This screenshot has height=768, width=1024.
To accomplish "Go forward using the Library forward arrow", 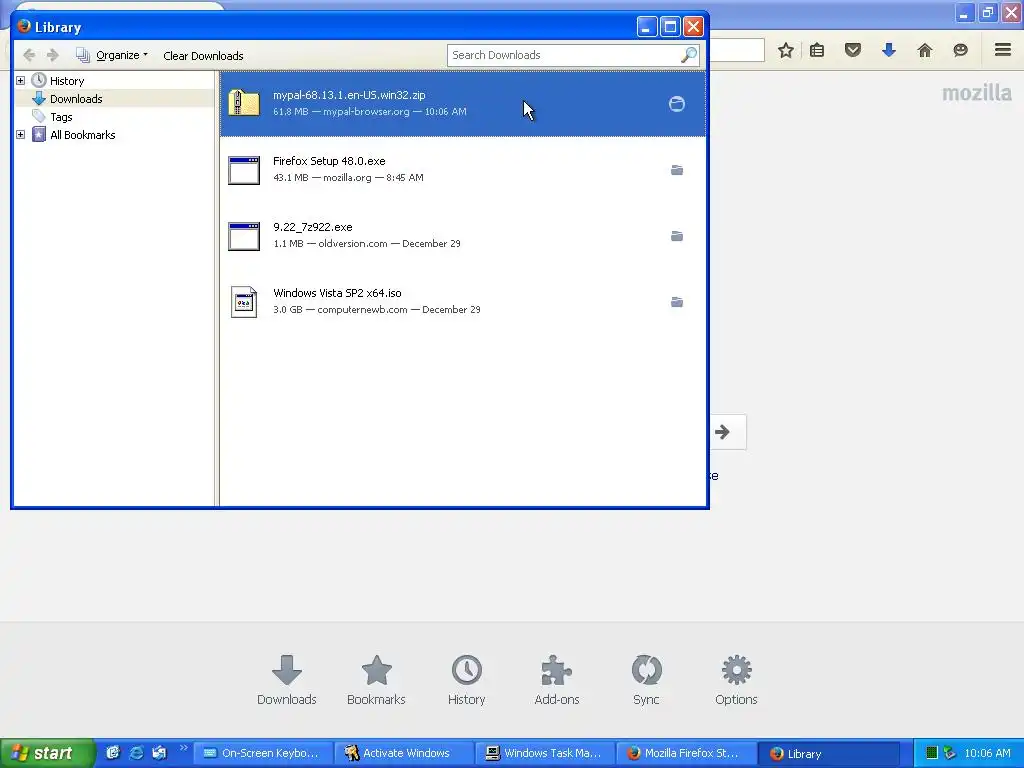I will [53, 56].
